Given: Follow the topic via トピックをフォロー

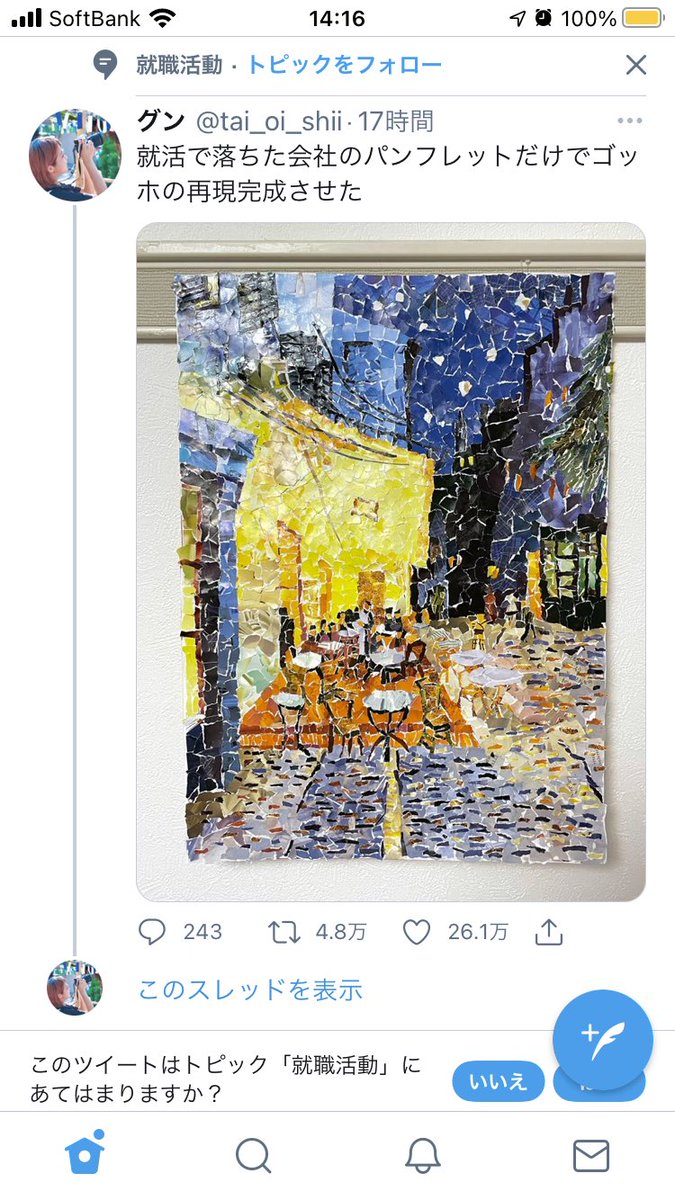Looking at the screenshot, I should click(x=344, y=66).
